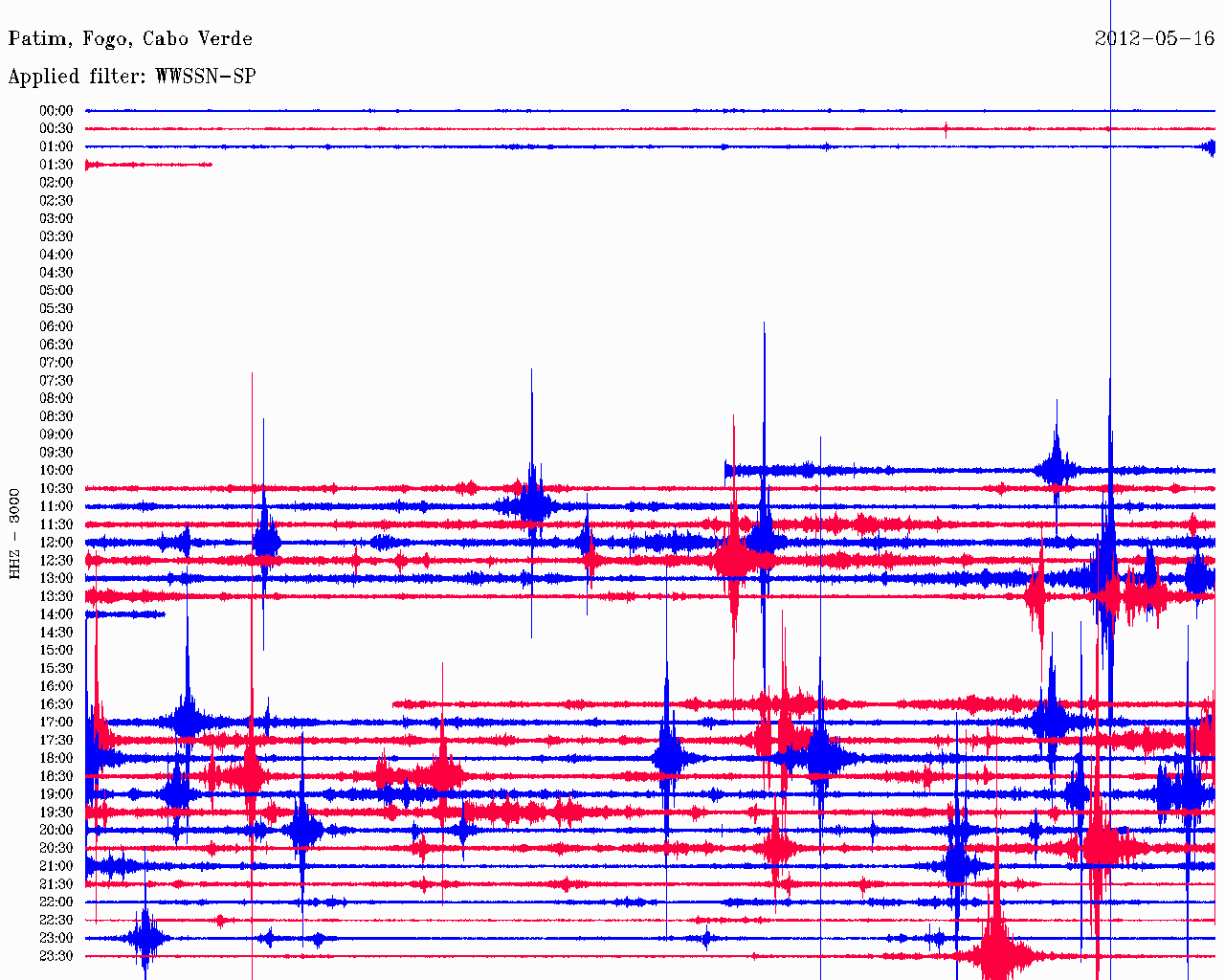This screenshot has width=1225, height=980.
Task: Select the 06:00 time label
Action: [x=56, y=326]
